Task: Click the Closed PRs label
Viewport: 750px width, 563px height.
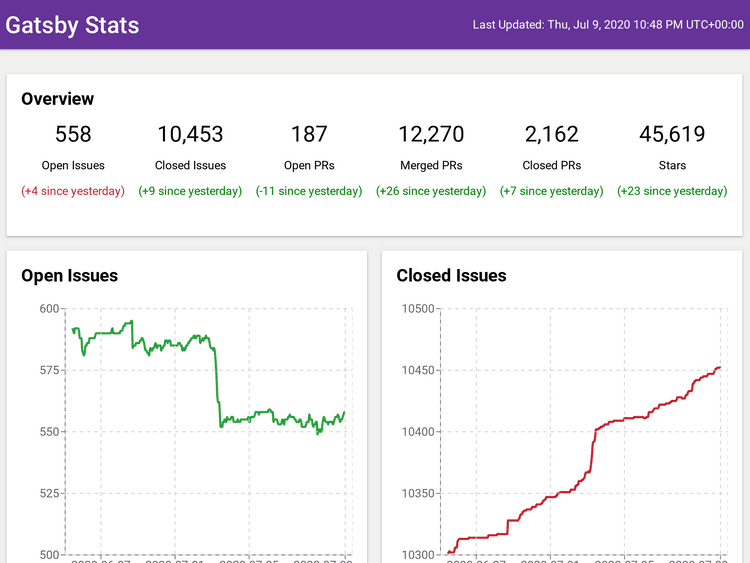Action: [551, 165]
